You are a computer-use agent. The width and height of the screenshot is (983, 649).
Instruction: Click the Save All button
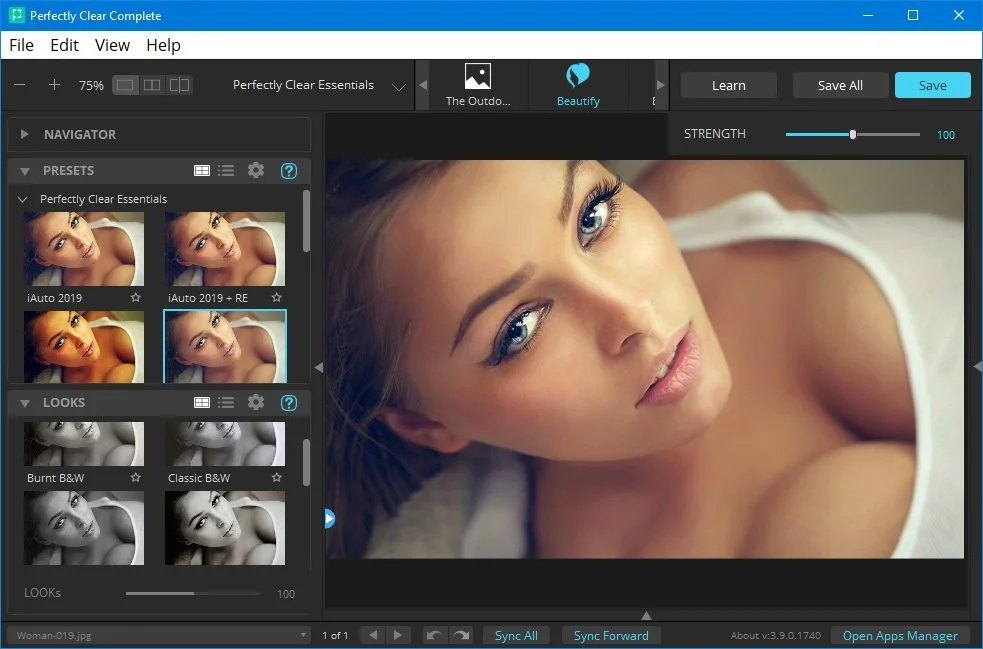(x=840, y=85)
